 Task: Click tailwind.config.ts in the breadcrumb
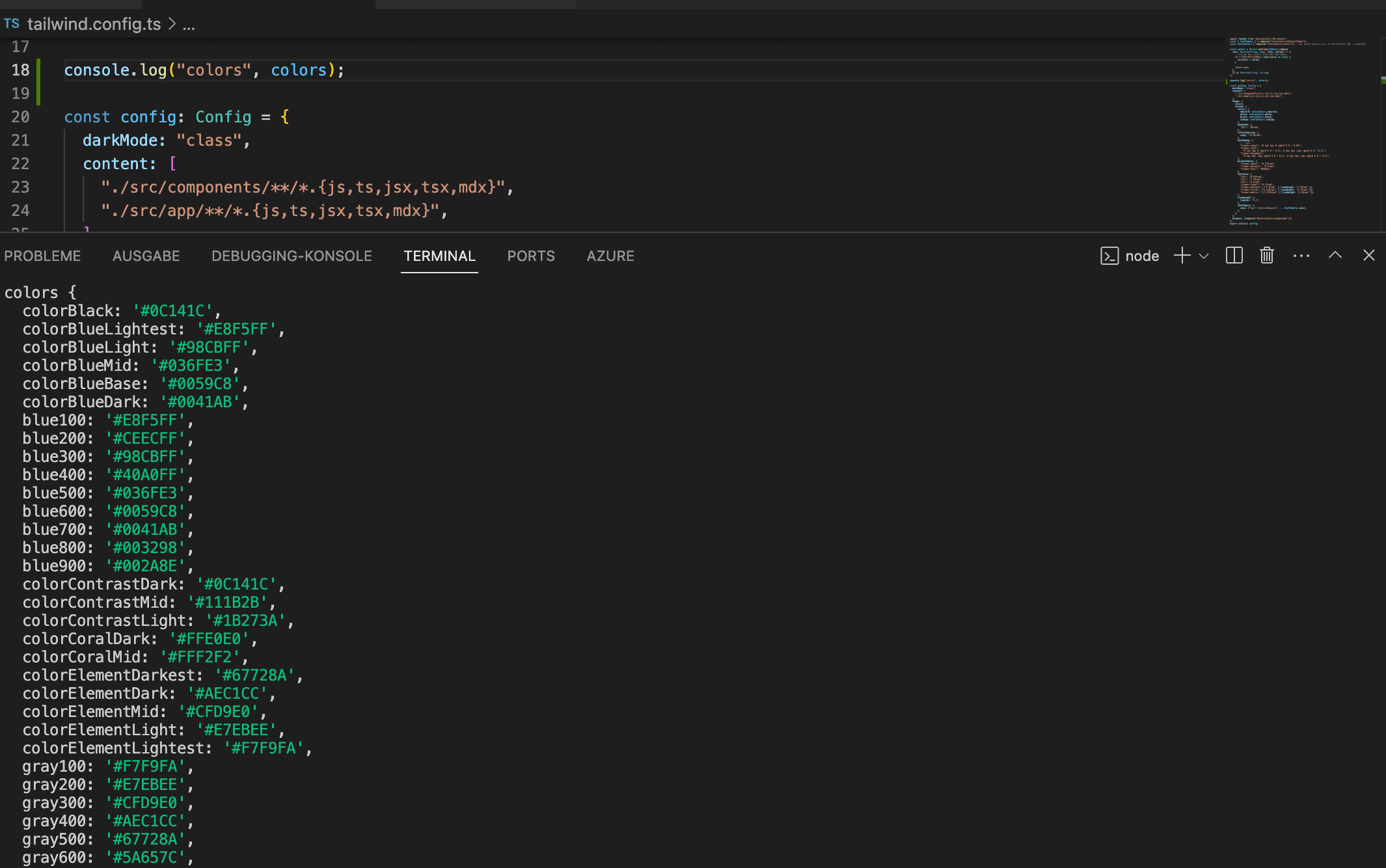click(94, 24)
